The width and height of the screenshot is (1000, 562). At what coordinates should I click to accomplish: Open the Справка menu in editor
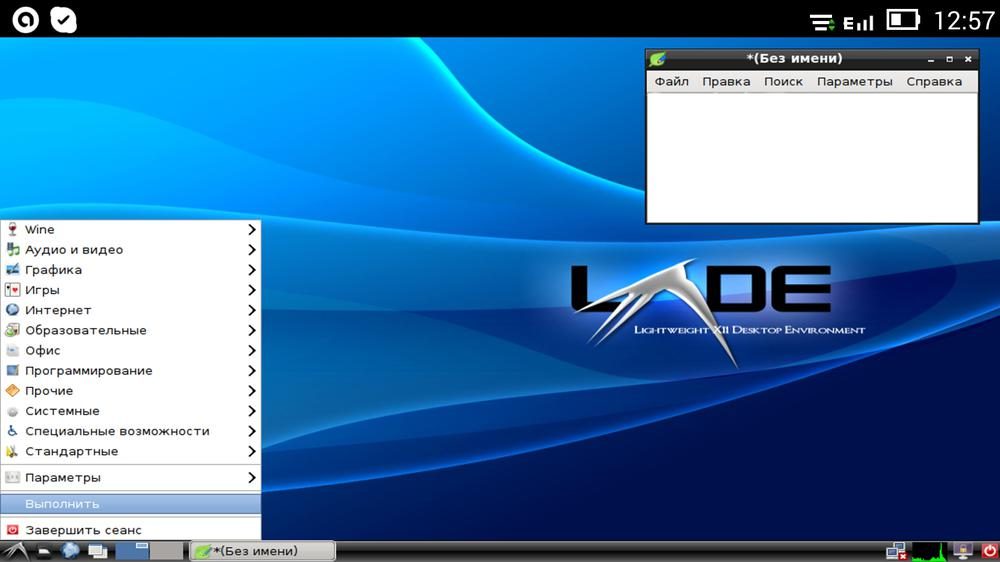(x=934, y=82)
